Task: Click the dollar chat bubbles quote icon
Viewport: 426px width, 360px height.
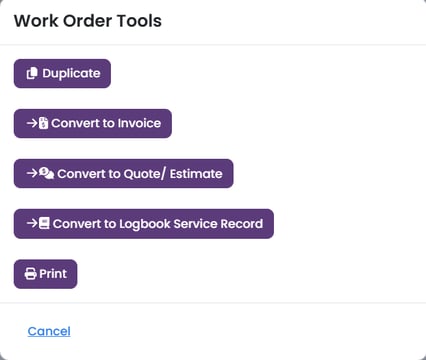Action: point(46,173)
